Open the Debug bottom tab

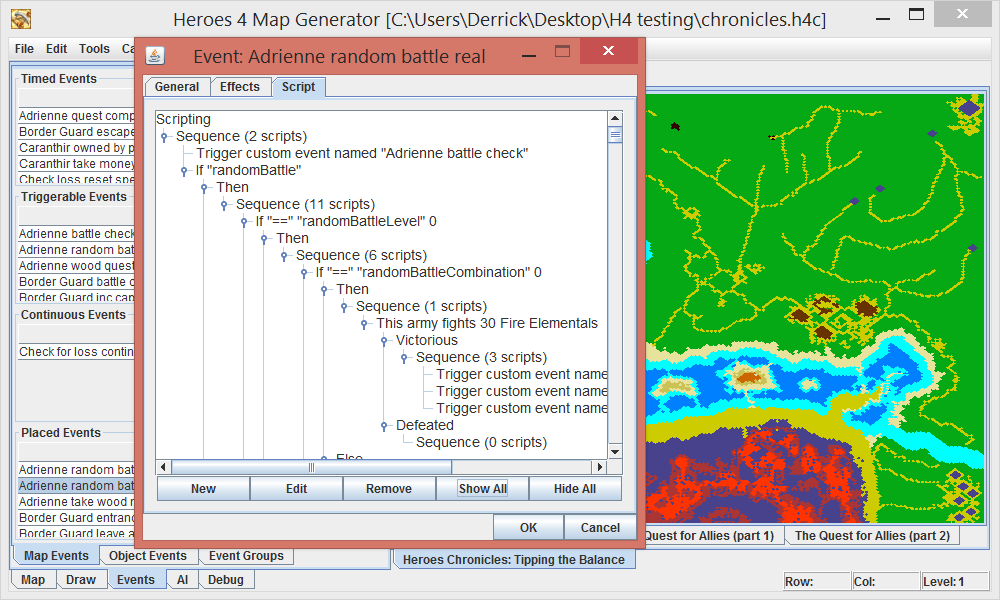point(226,580)
